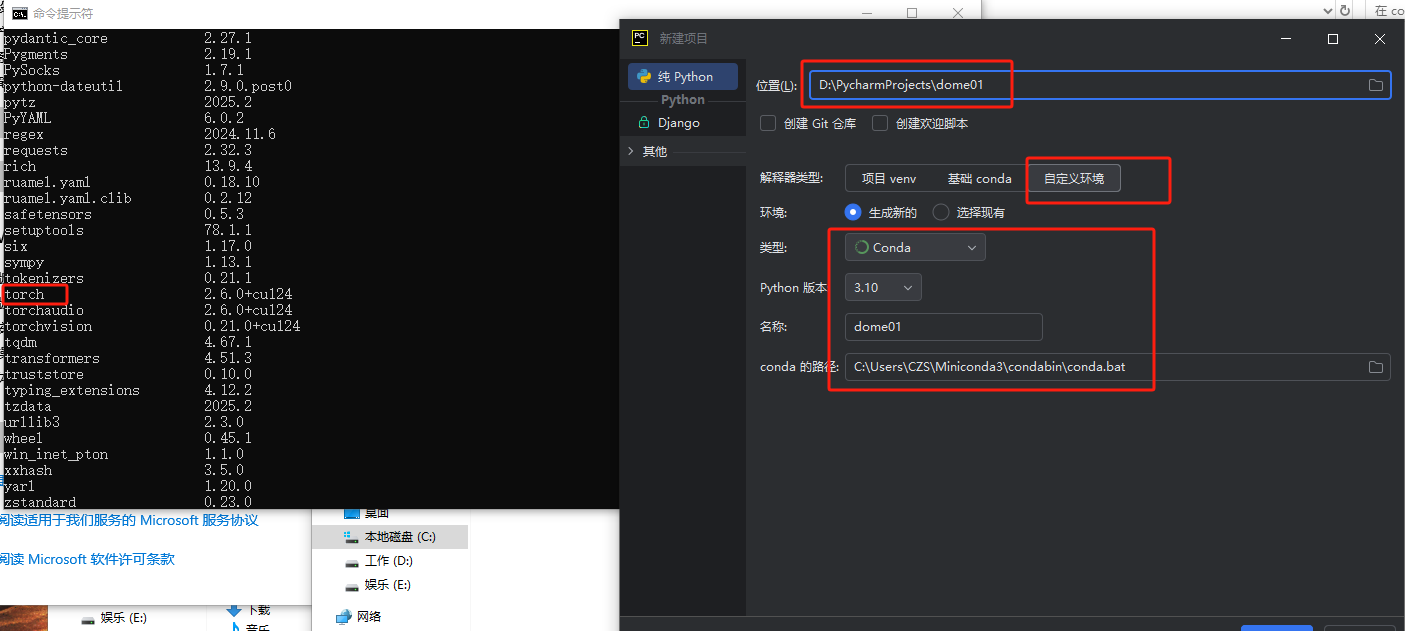The image size is (1405, 631).
Task: Open folder browser for conda path field
Action: point(1376,367)
